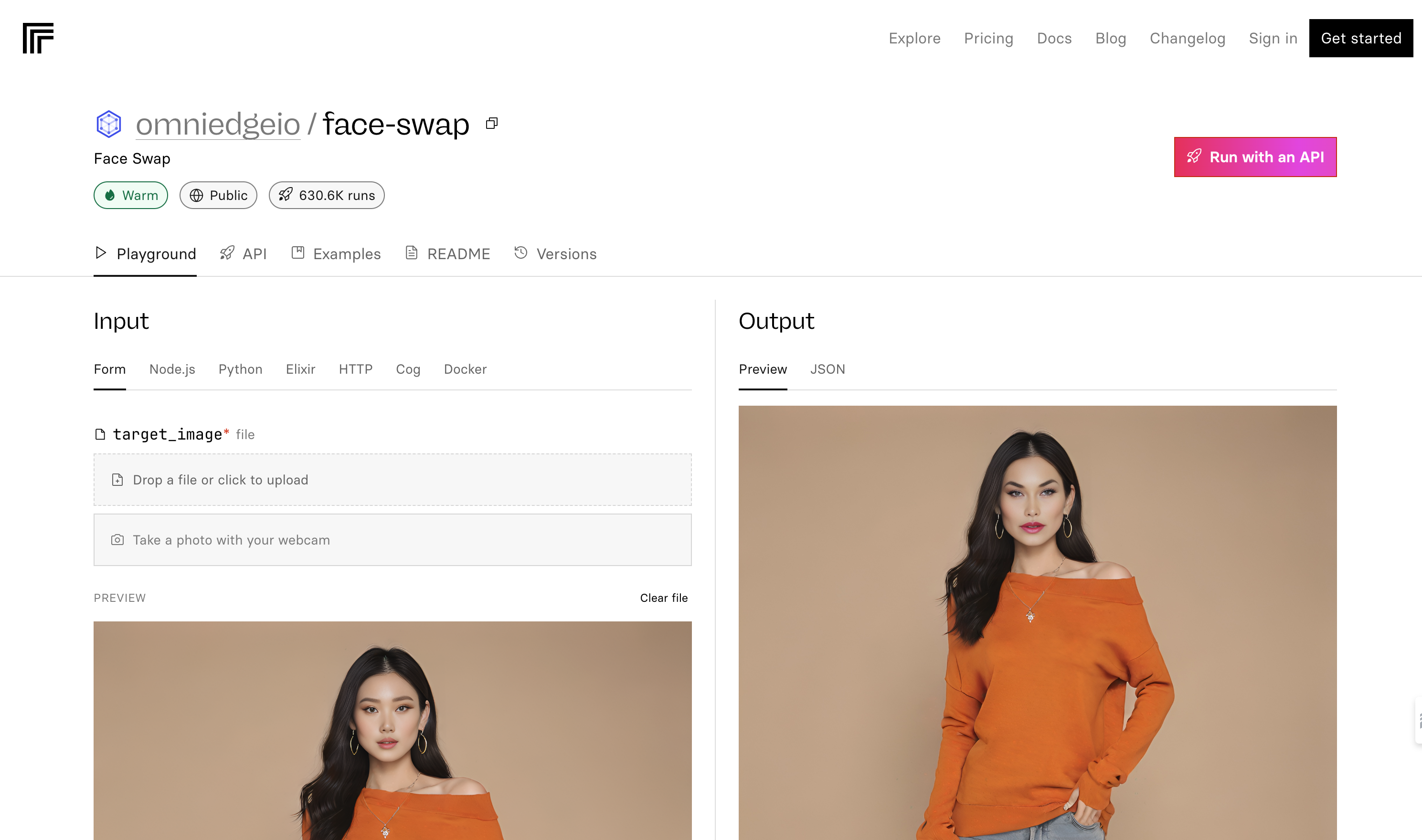
Task: Click the history clock icon beside Versions
Action: point(520,252)
